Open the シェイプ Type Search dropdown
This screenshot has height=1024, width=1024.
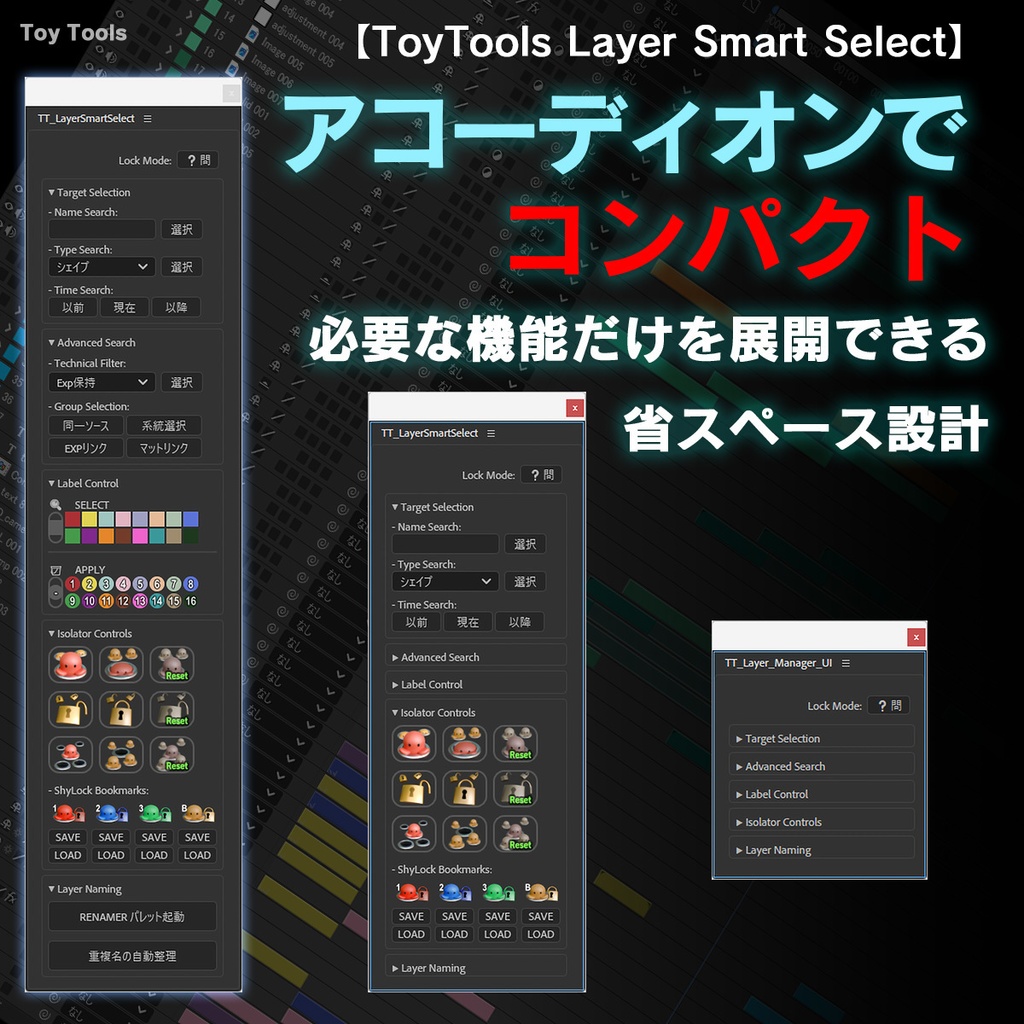point(100,266)
